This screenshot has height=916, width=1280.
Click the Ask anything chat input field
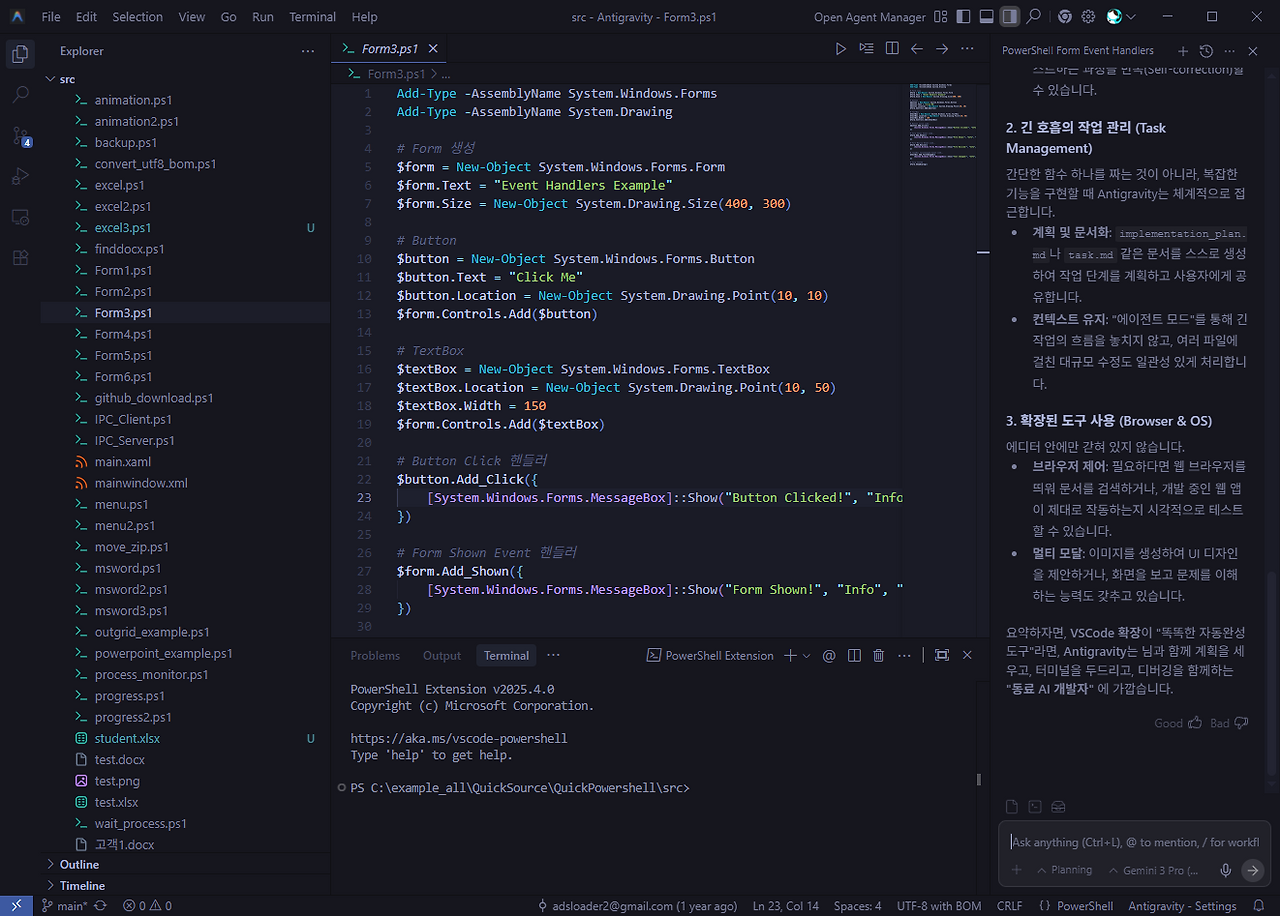(1134, 842)
